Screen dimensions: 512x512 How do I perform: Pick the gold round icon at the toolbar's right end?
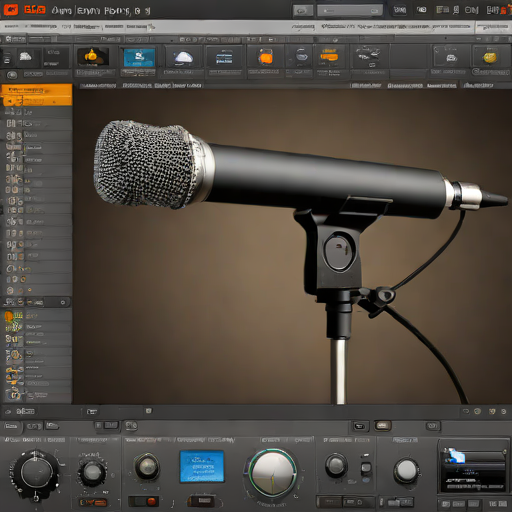click(489, 57)
